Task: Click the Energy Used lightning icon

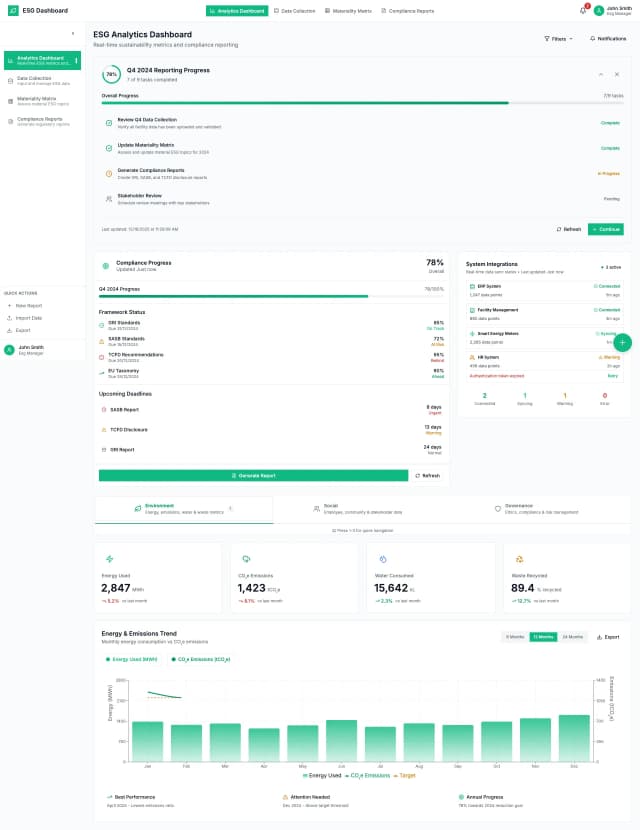Action: click(x=109, y=559)
